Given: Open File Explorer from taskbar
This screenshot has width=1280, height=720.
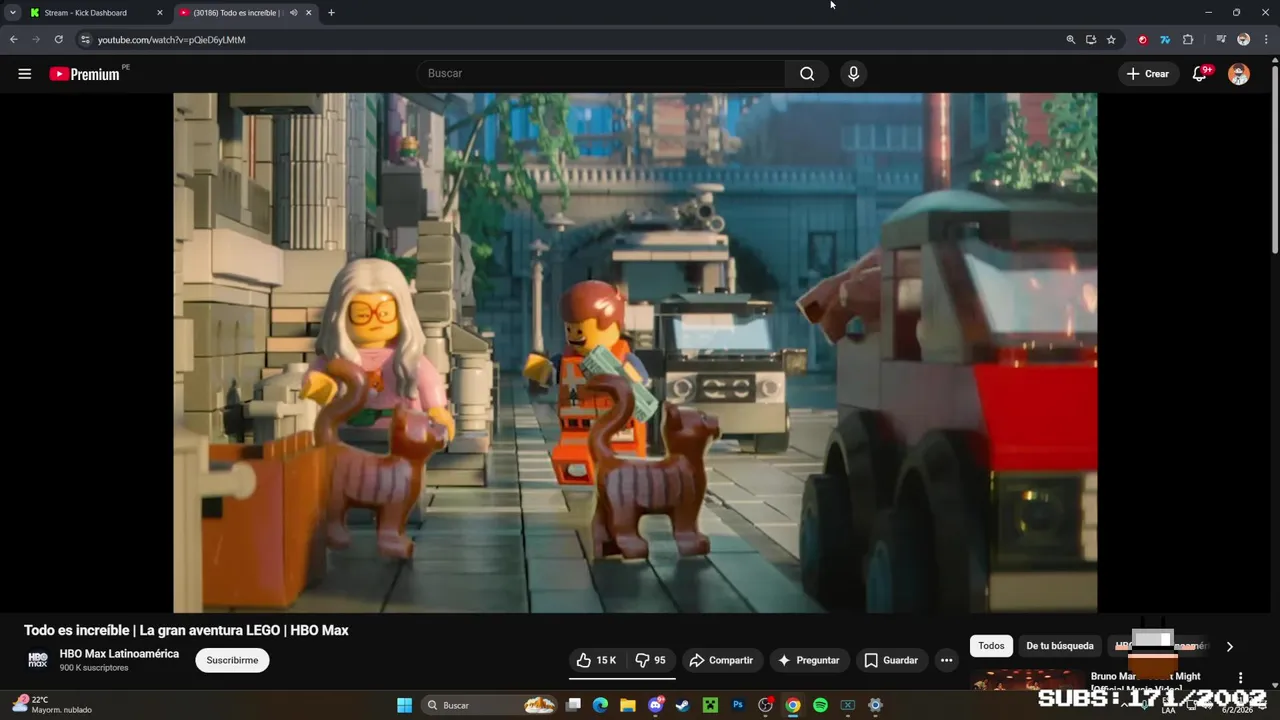Looking at the screenshot, I should click(x=628, y=705).
